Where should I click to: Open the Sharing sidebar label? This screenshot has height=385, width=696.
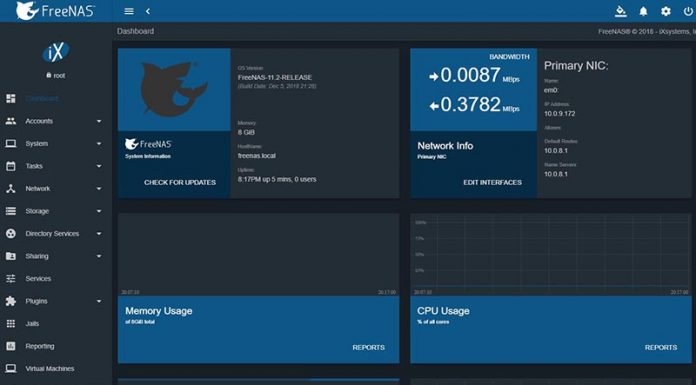coord(37,256)
